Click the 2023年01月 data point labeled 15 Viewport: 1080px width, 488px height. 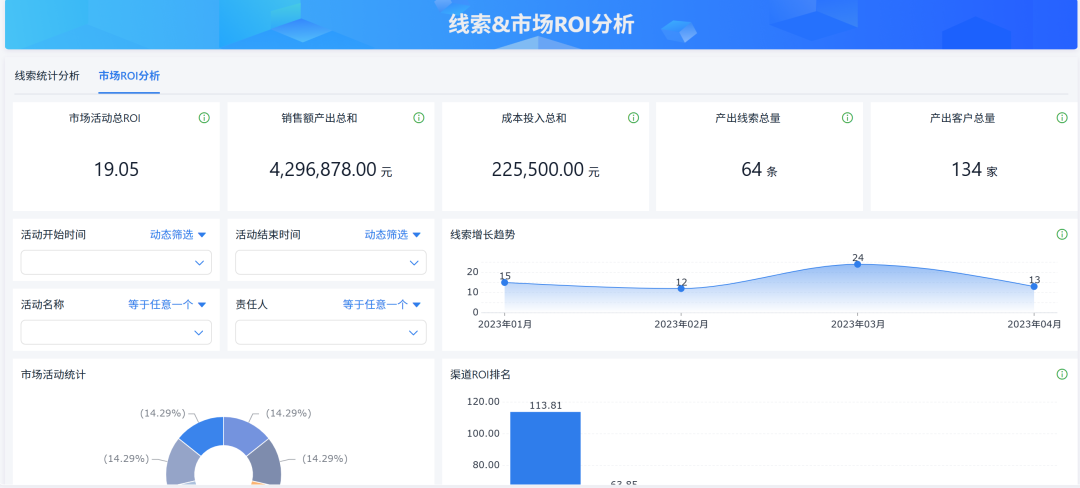click(505, 282)
